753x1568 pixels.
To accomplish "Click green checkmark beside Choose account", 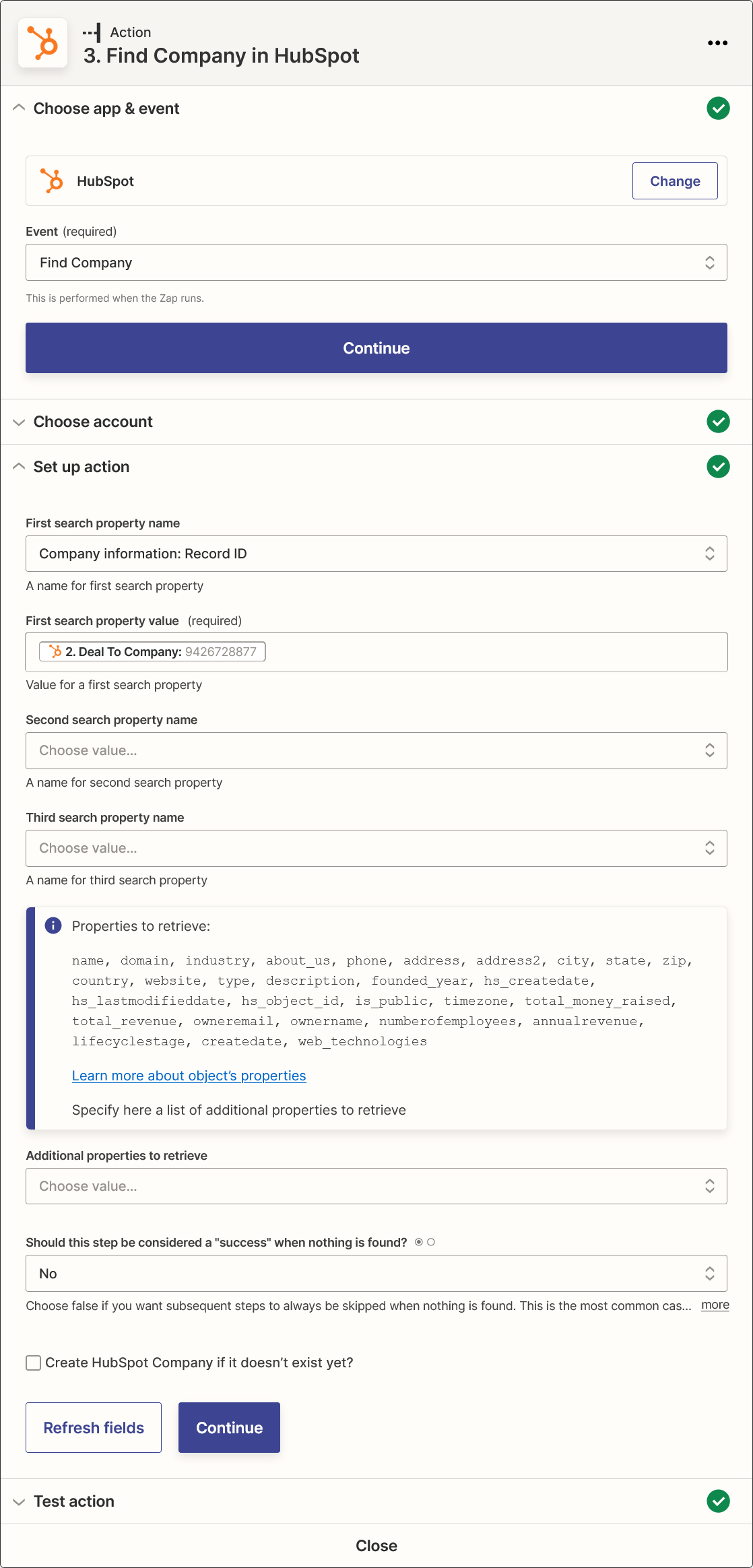I will pyautogui.click(x=718, y=422).
